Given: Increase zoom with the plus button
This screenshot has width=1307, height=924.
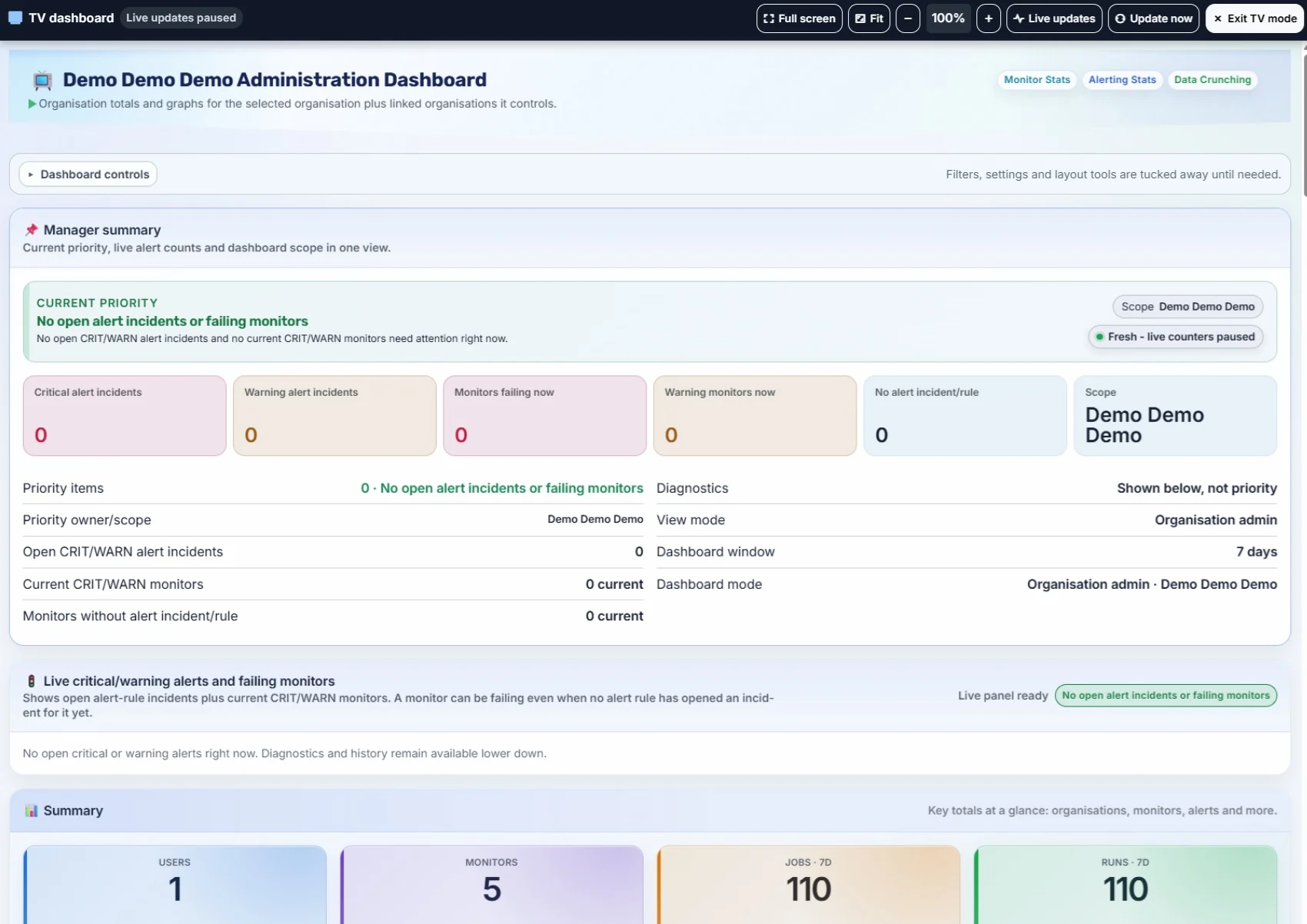Looking at the screenshot, I should pyautogui.click(x=989, y=18).
